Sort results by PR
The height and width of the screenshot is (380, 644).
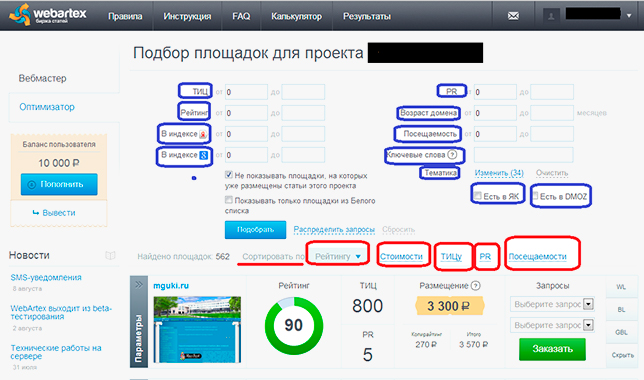485,256
